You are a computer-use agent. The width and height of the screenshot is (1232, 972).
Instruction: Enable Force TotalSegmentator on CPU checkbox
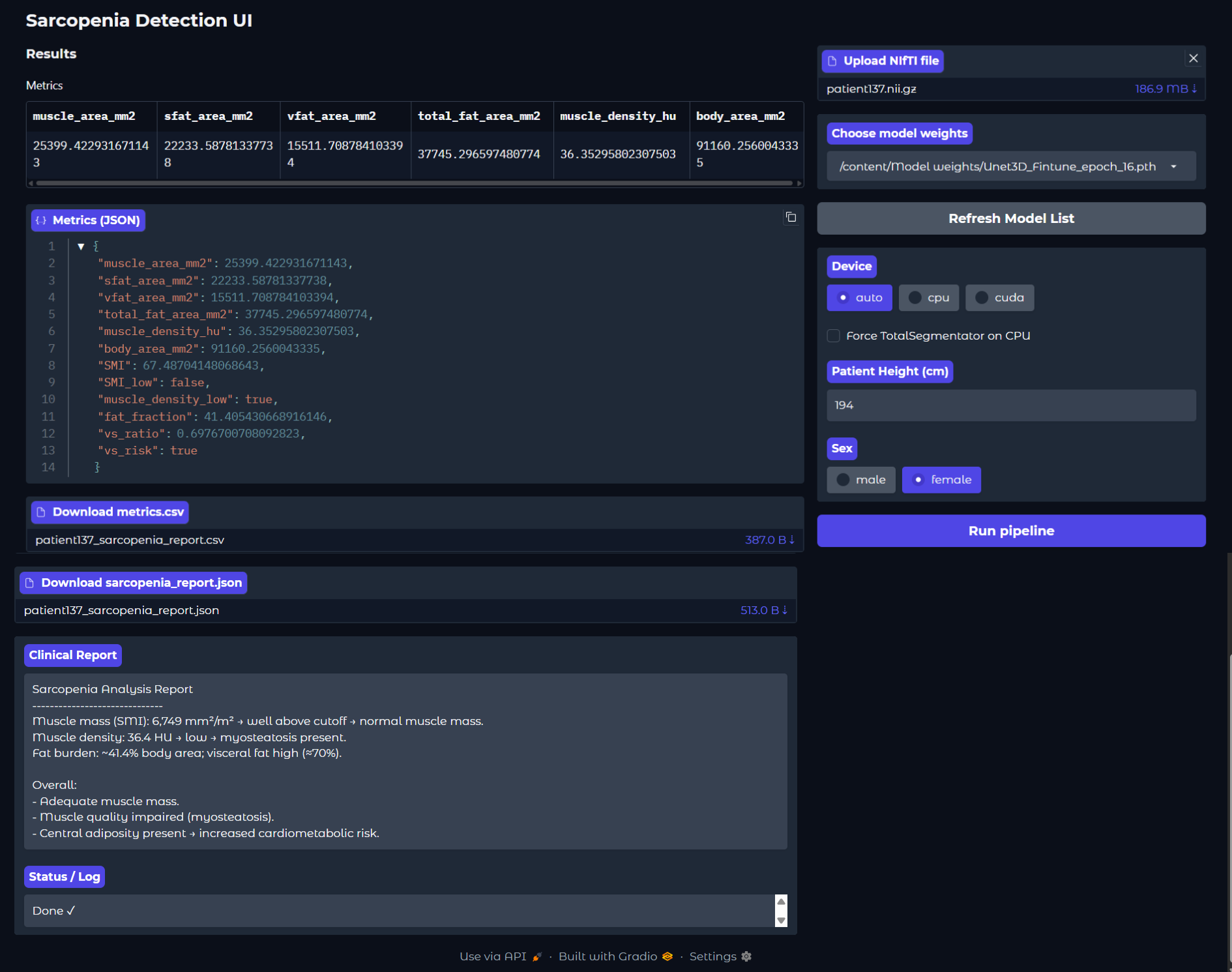833,336
